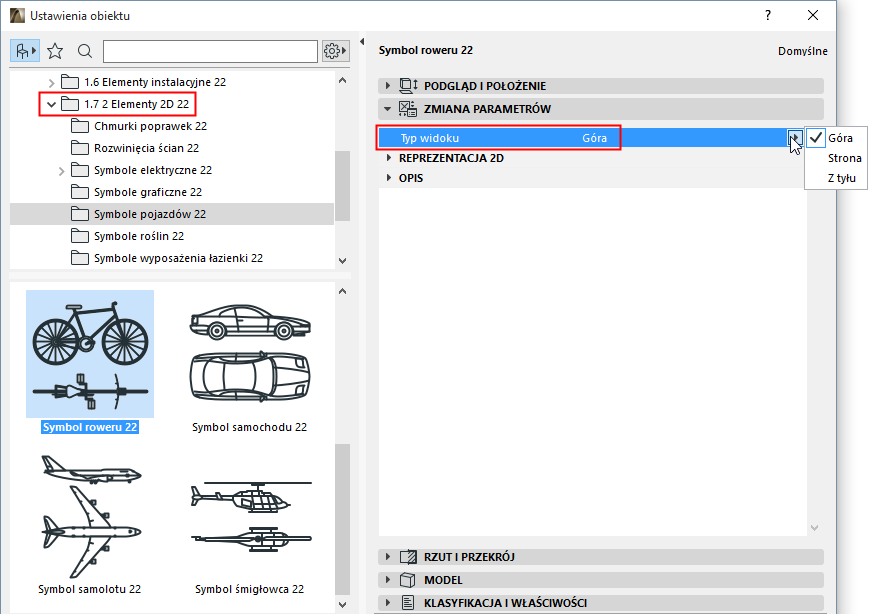Image resolution: width=869 pixels, height=614 pixels.
Task: Click the Symbole graficzne 22 folder icon
Action: pos(80,192)
